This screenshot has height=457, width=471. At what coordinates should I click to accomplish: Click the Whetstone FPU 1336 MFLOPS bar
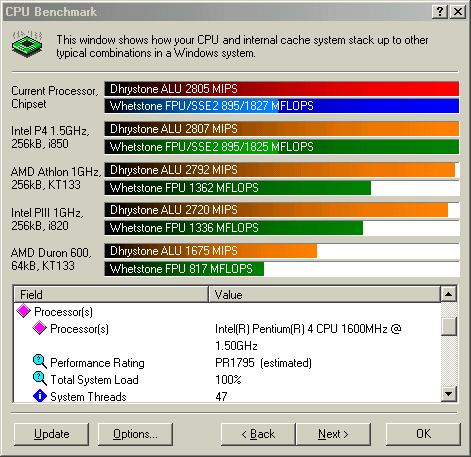pos(234,228)
